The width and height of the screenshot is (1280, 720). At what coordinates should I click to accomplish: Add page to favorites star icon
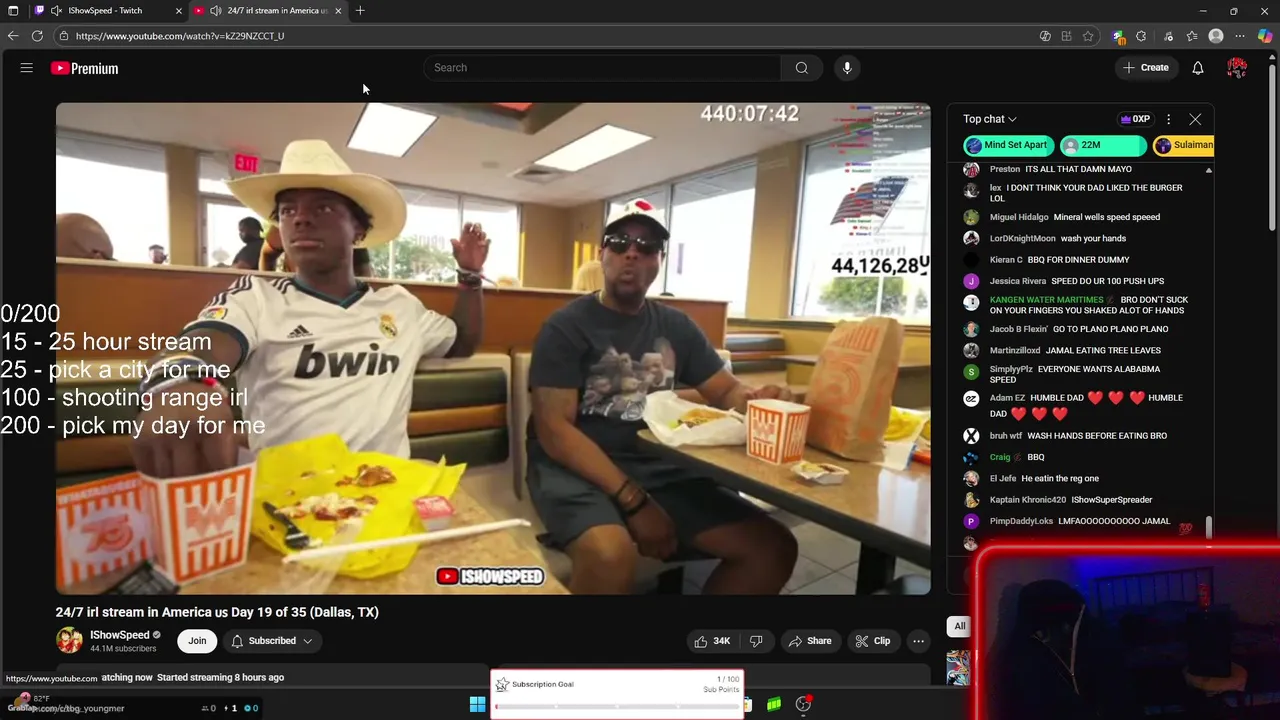[1088, 36]
